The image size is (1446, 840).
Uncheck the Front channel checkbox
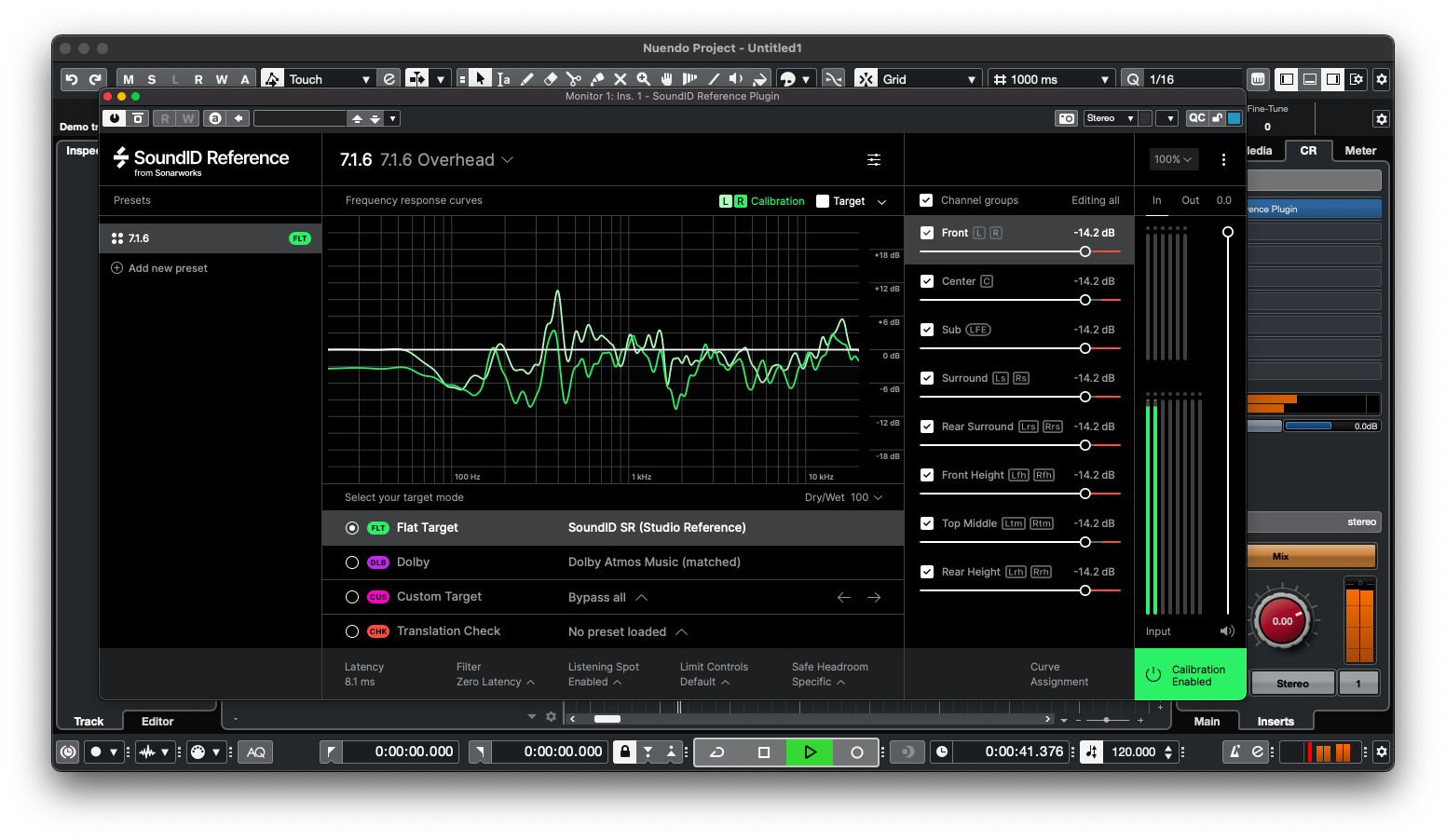[927, 233]
